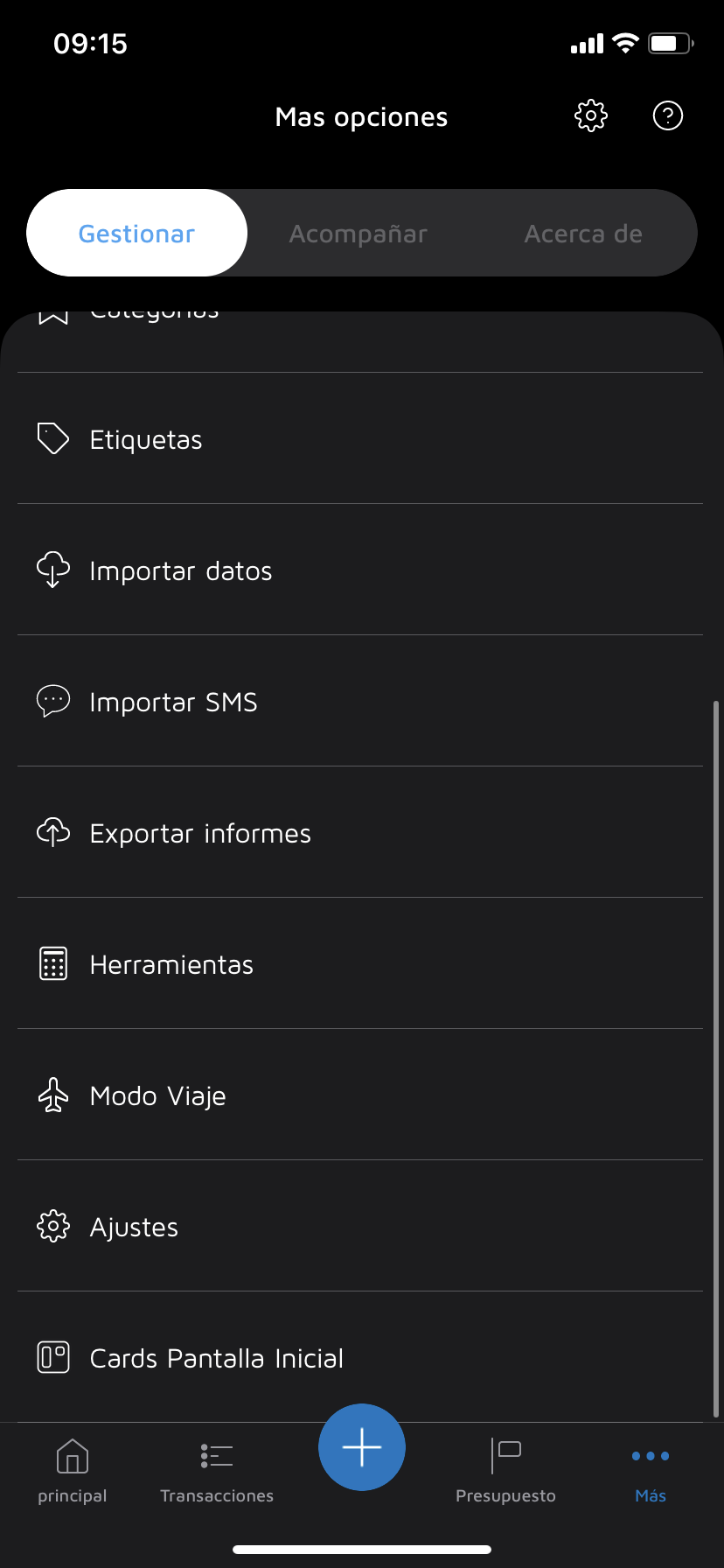Switch to the Acerca de tab
The image size is (724, 1568).
pos(583,234)
